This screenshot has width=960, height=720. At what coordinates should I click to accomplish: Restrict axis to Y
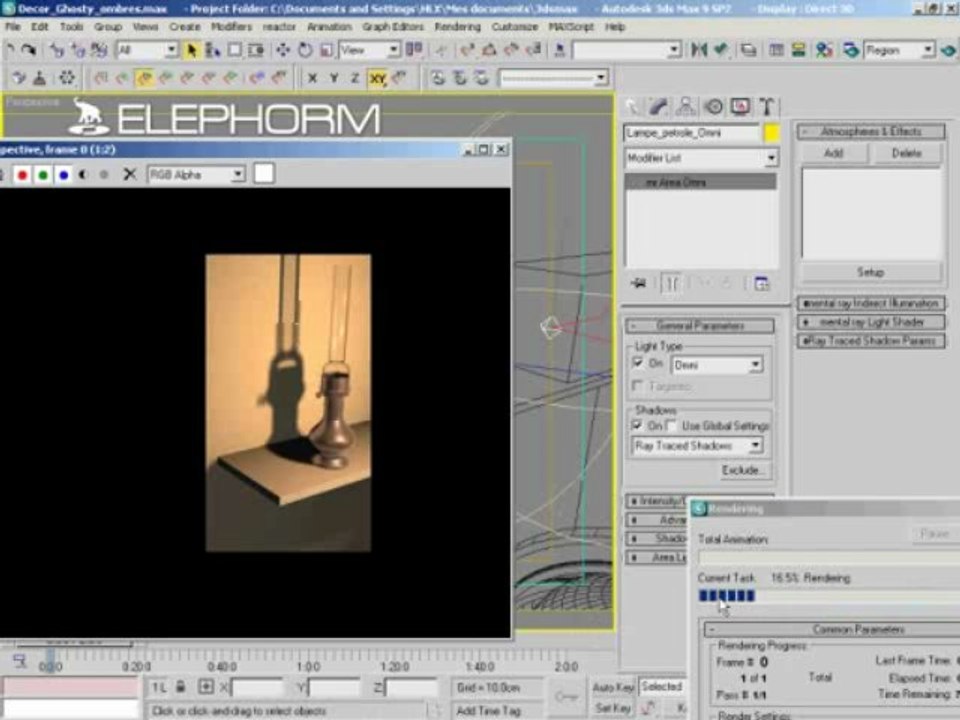(334, 78)
